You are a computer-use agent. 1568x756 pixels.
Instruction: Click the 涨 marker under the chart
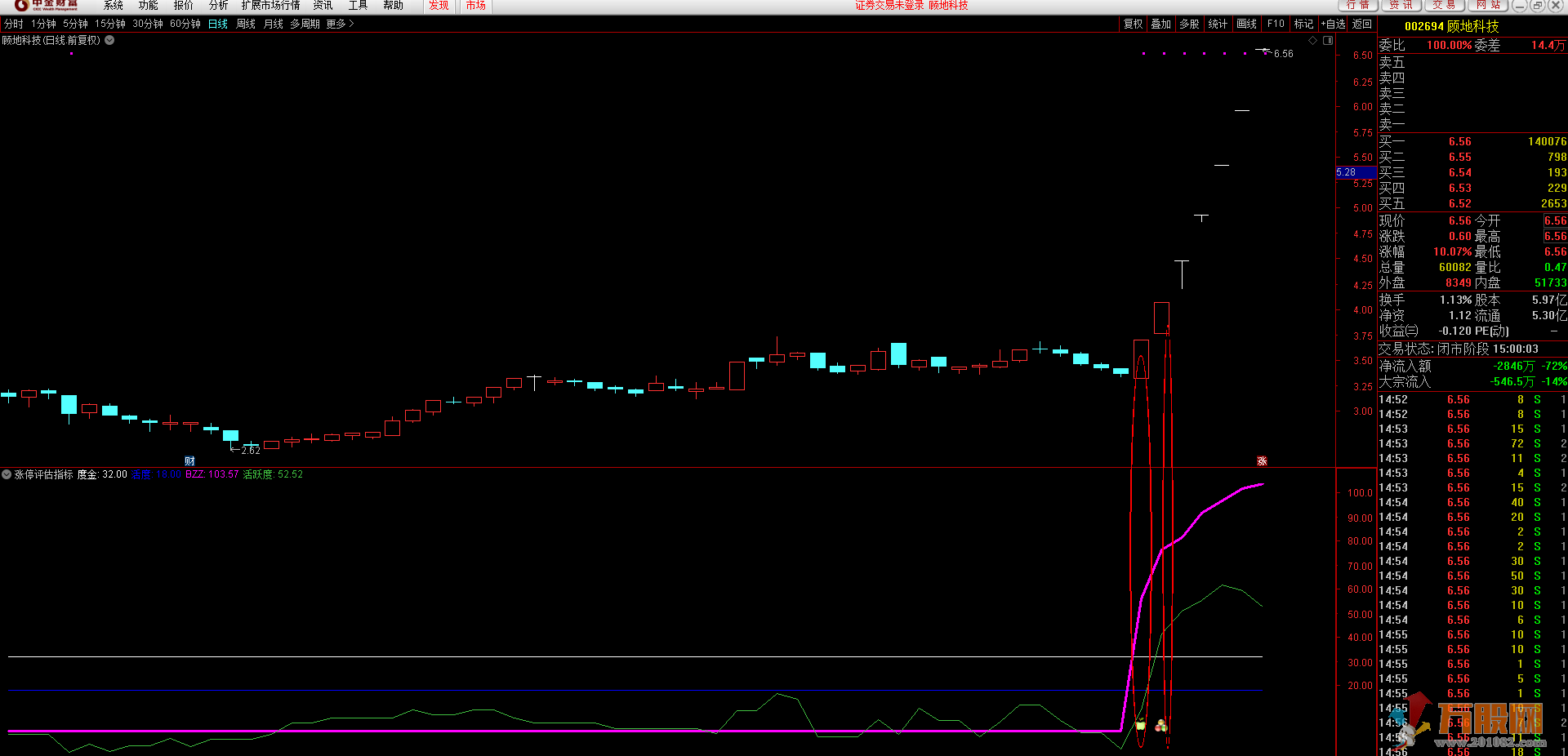[x=1262, y=461]
